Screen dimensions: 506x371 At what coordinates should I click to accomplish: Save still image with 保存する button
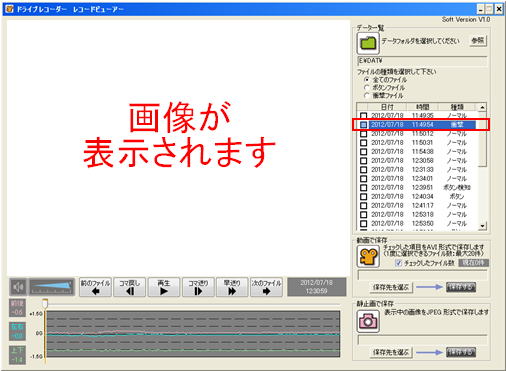coord(461,352)
